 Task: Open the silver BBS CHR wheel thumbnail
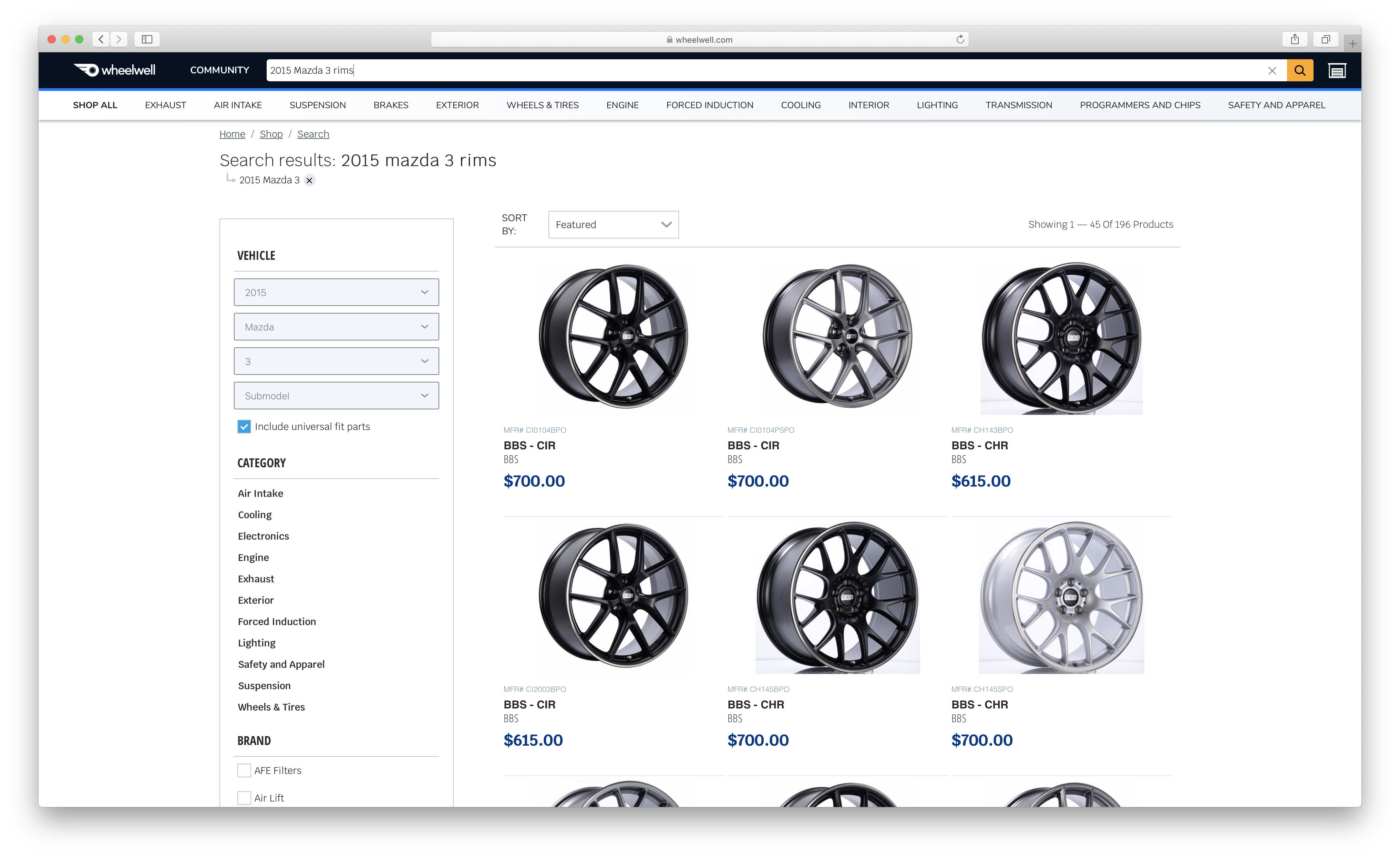[x=1061, y=597]
